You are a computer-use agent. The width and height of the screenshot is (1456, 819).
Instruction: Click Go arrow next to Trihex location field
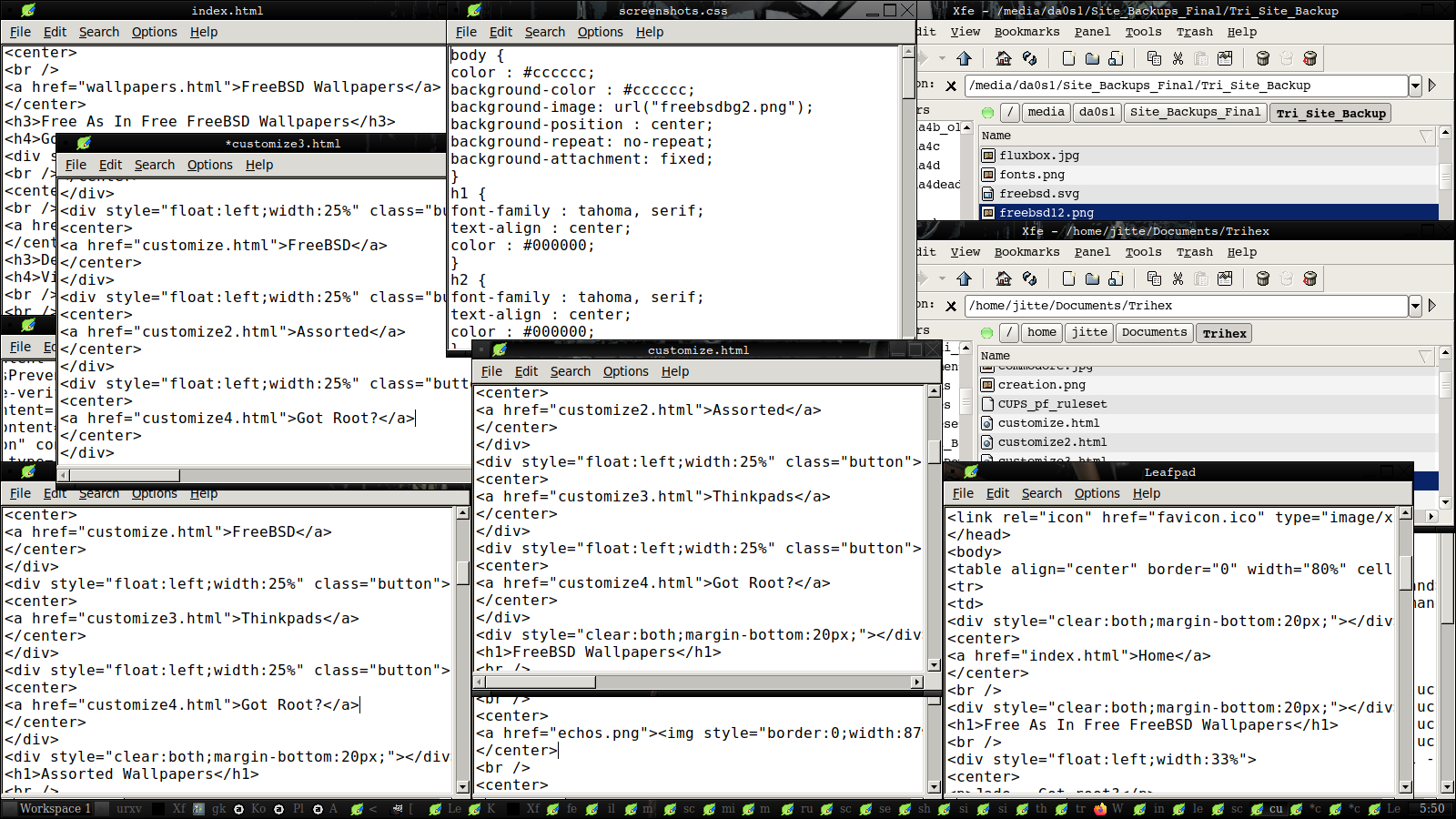point(1432,306)
